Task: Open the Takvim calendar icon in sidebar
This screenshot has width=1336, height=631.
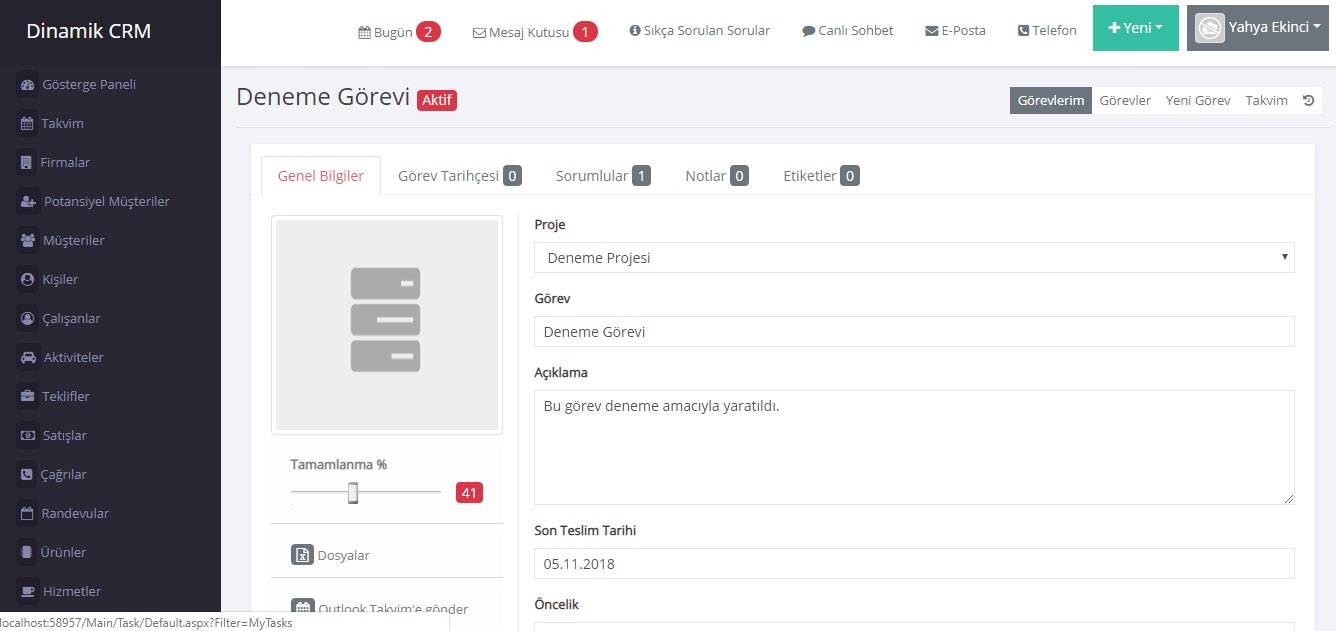Action: click(28, 124)
